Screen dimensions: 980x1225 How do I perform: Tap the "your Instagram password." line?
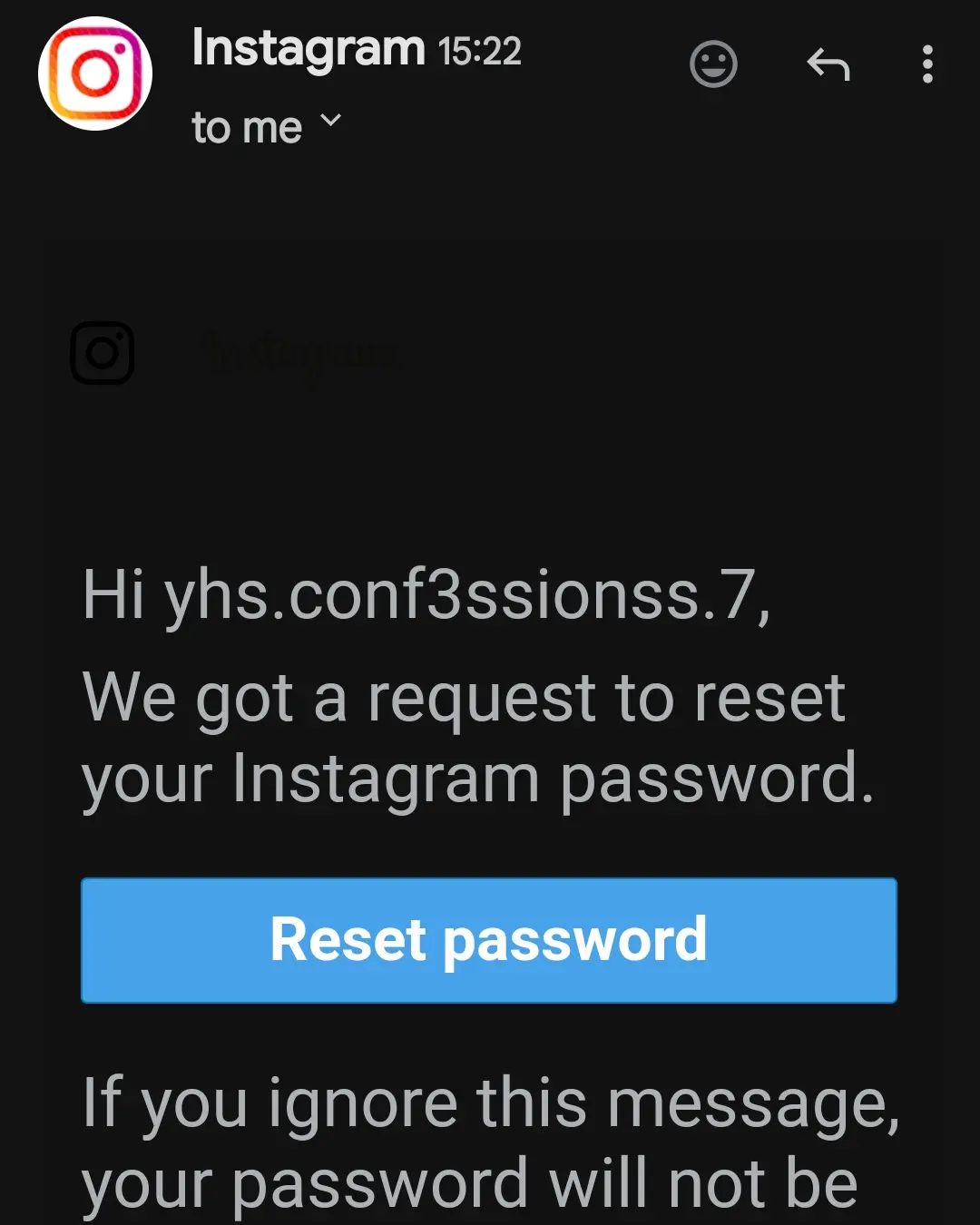coord(478,779)
